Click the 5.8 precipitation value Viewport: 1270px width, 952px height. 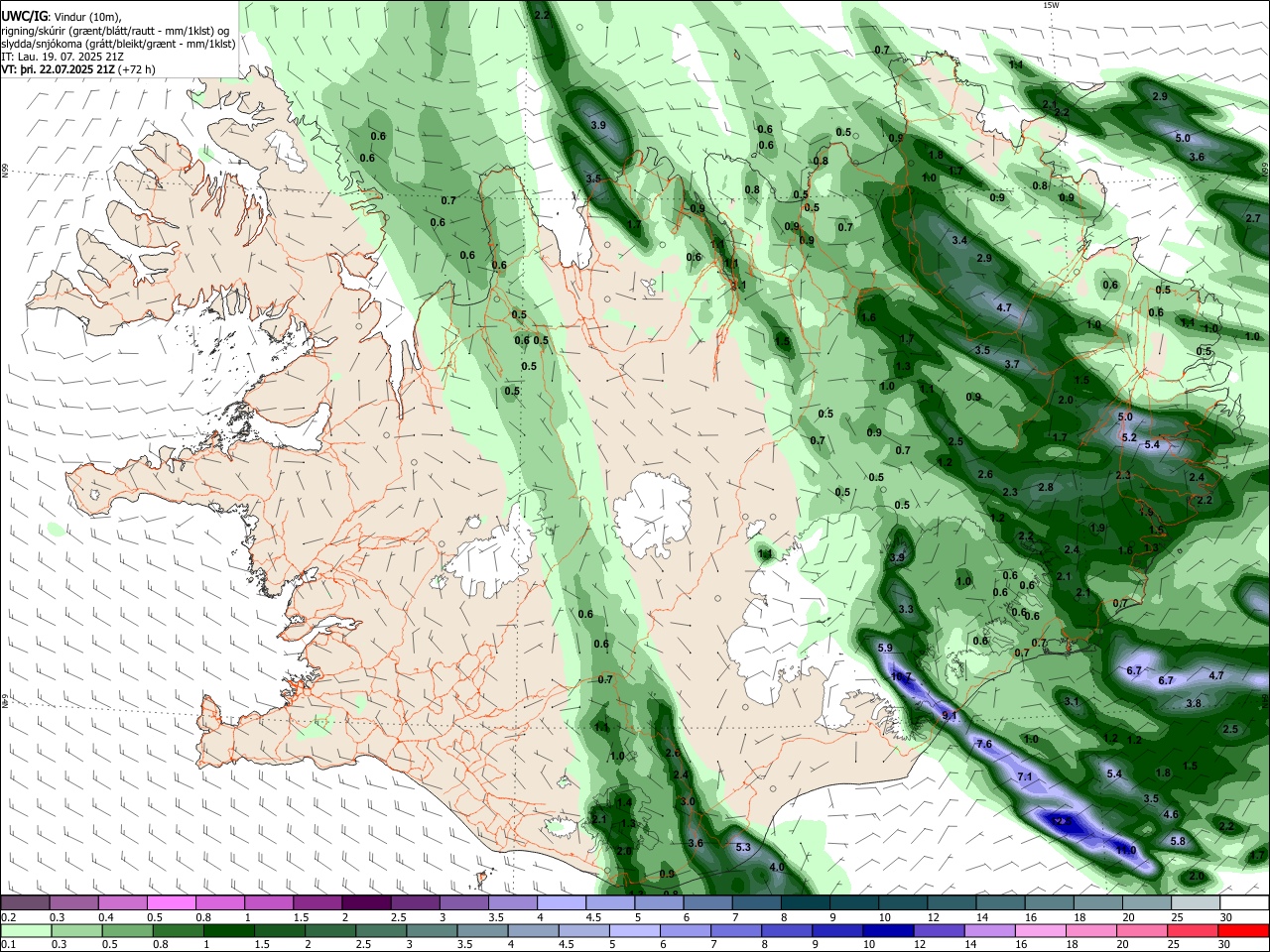coord(1178,842)
